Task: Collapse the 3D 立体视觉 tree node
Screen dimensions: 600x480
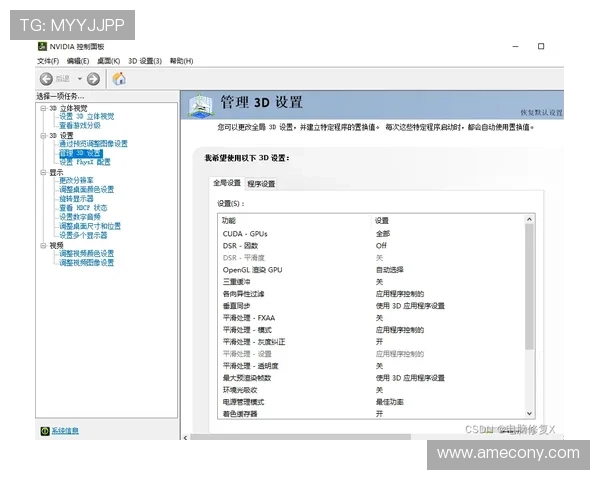Action: pyautogui.click(x=43, y=108)
